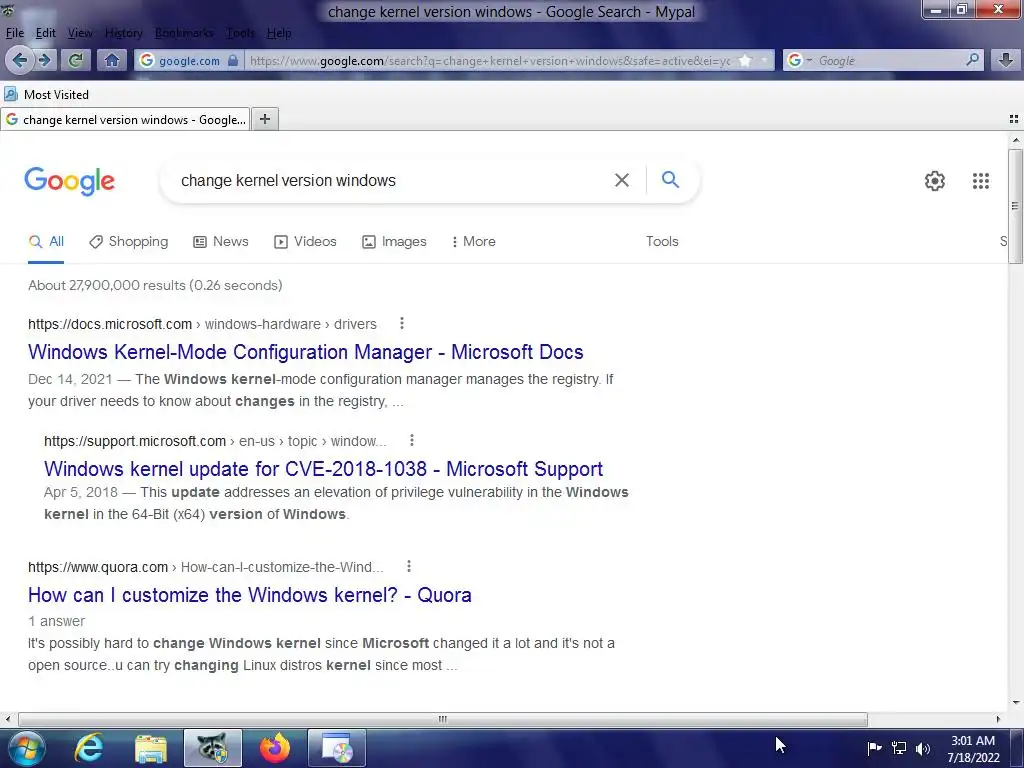Open Windows kernel update CVE-2018-1038 result
1024x768 pixels.
click(323, 469)
